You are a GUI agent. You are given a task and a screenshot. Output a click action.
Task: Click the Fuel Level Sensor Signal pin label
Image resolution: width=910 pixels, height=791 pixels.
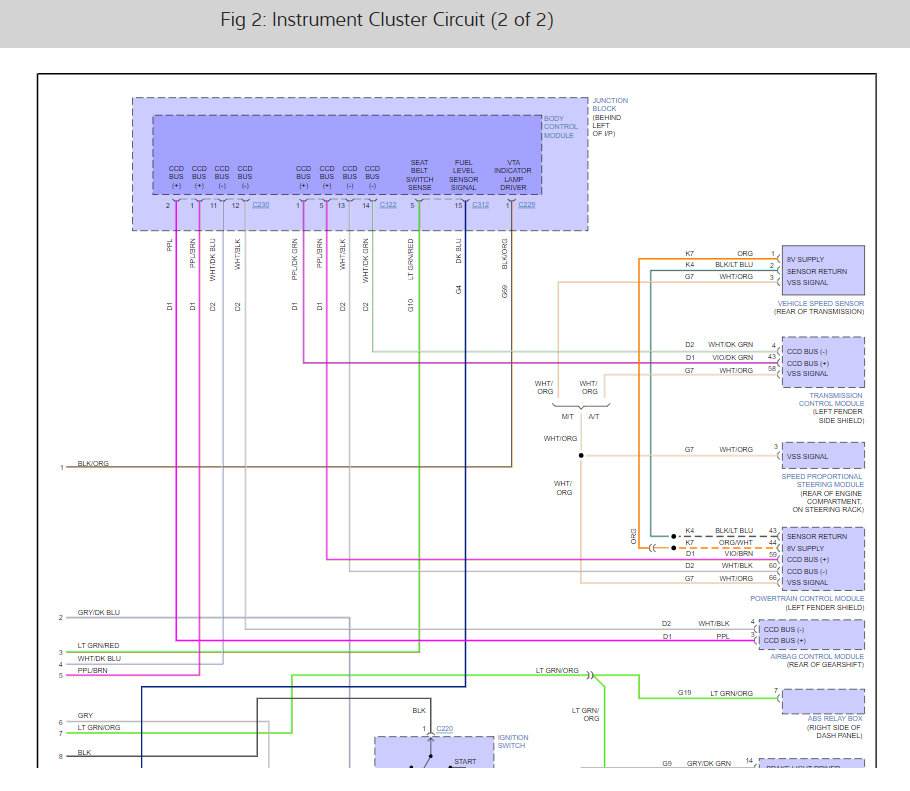[463, 175]
